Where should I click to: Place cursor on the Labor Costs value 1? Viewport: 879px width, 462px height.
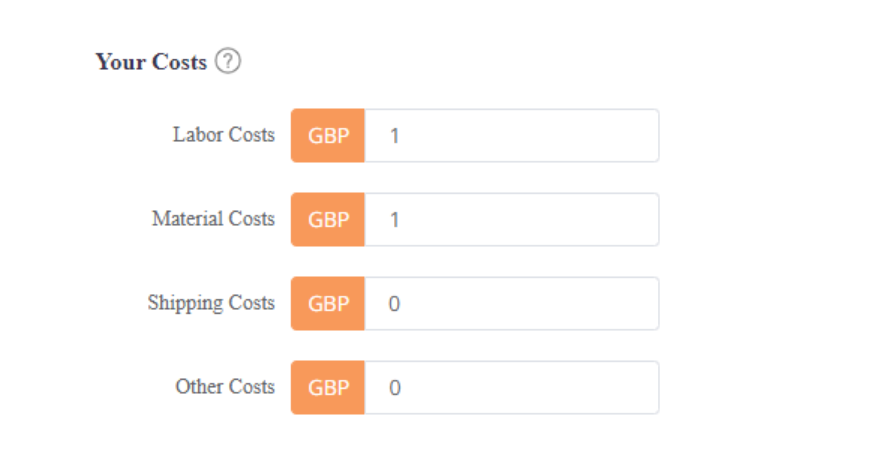395,135
